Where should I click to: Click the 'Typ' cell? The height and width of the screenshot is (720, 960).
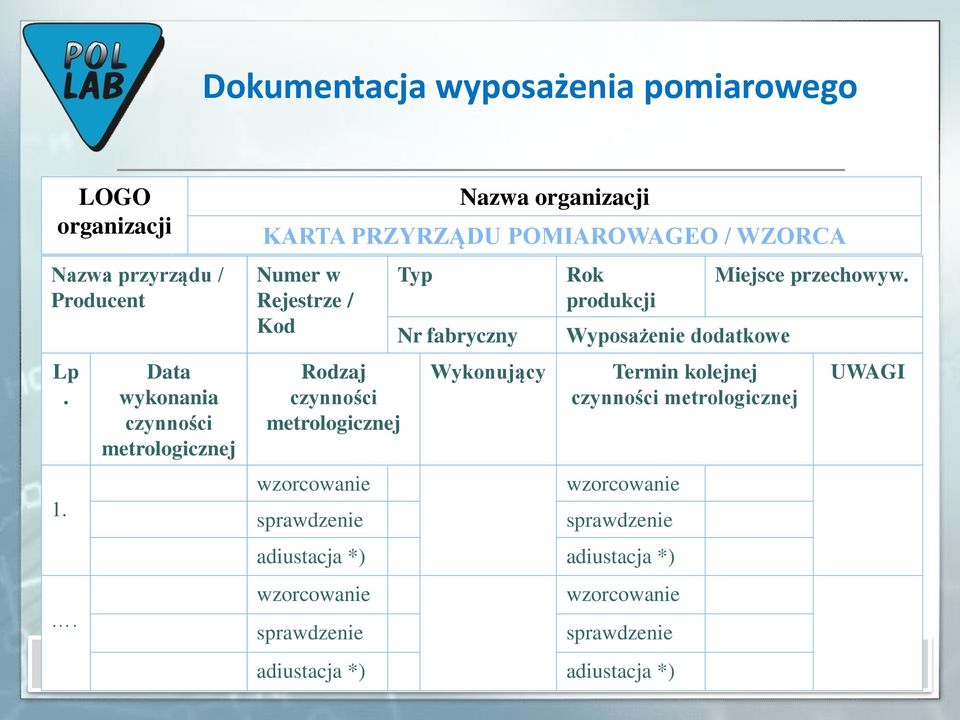coord(472,286)
